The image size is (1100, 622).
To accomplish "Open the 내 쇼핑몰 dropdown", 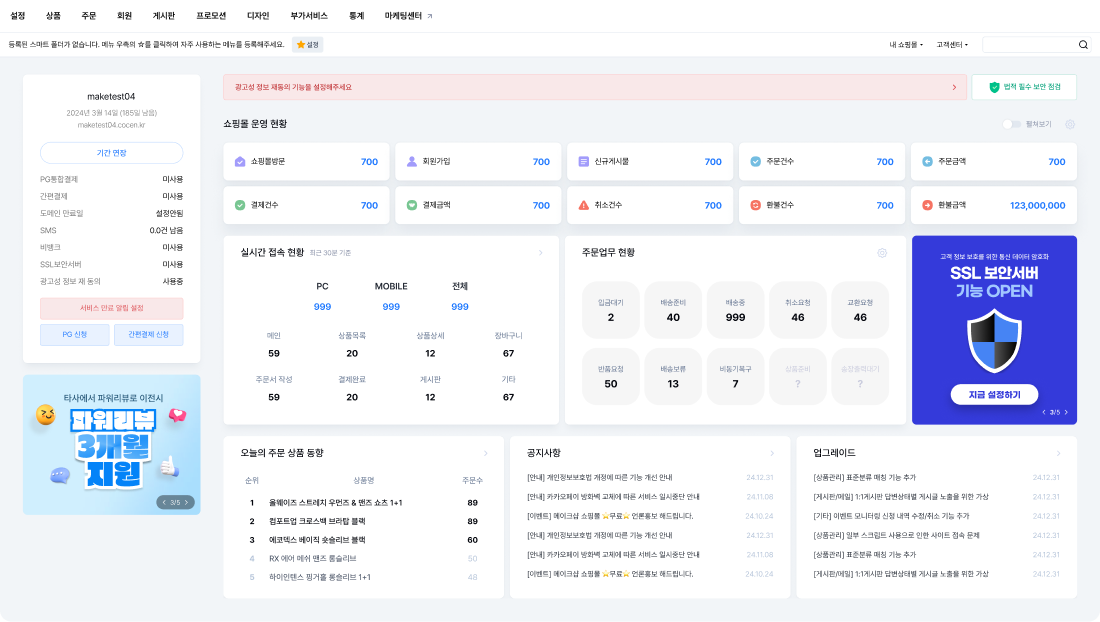I will tap(906, 45).
